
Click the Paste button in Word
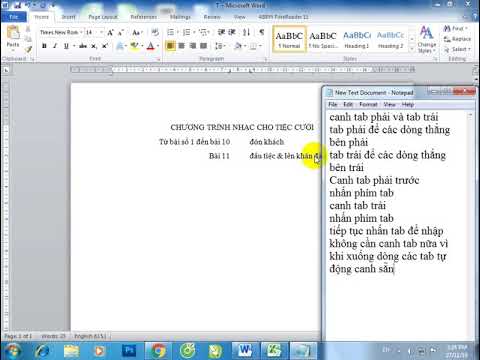point(13,37)
